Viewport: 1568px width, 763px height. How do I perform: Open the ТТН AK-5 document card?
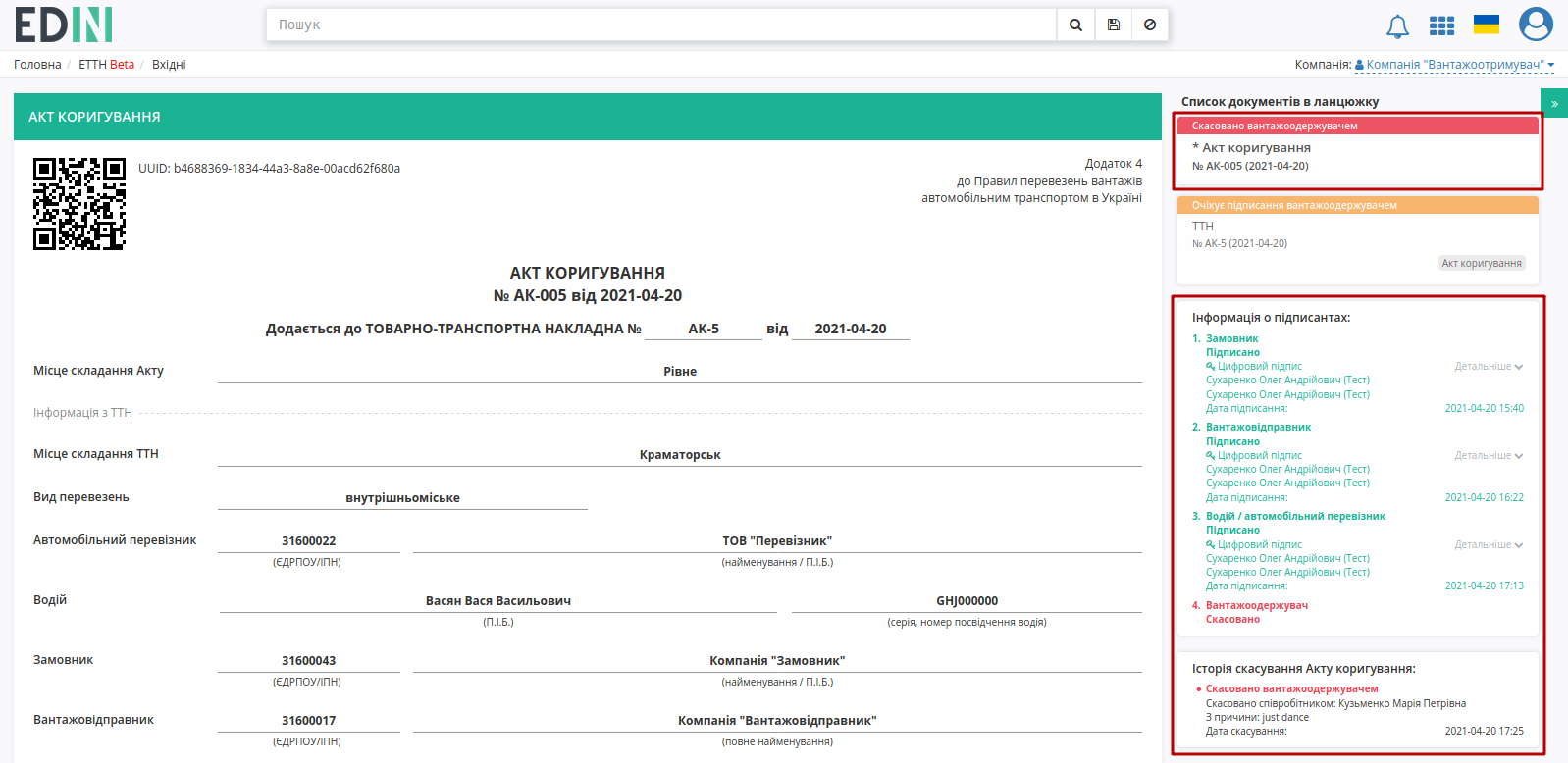point(1358,239)
